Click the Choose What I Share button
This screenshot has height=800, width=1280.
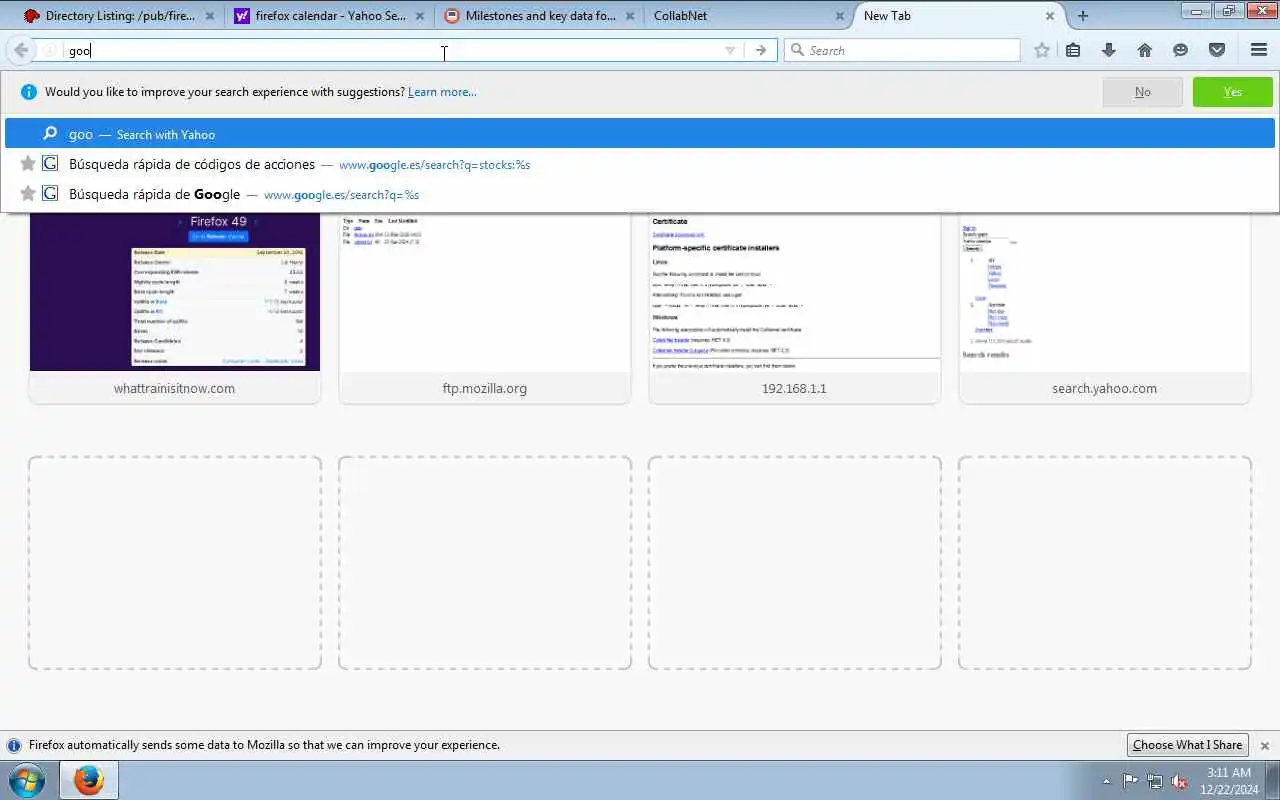tap(1187, 745)
